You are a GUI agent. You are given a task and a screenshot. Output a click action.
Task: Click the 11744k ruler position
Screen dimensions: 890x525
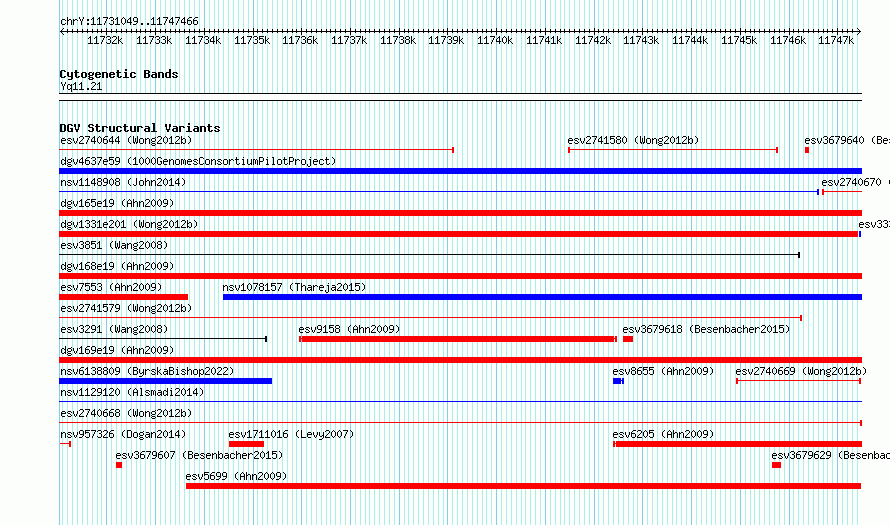[x=690, y=40]
